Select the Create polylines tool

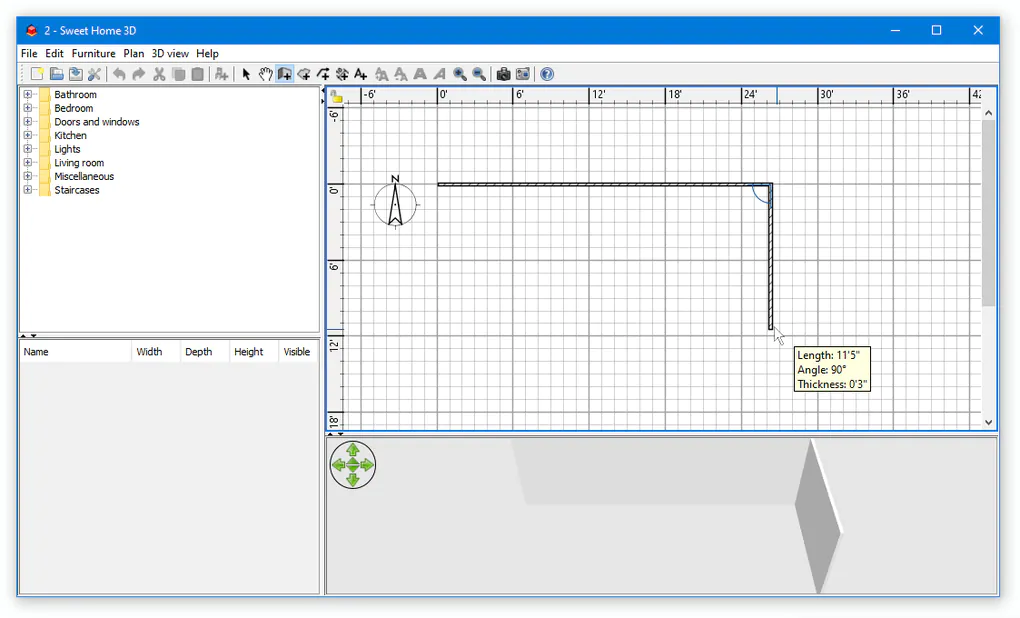coord(323,74)
